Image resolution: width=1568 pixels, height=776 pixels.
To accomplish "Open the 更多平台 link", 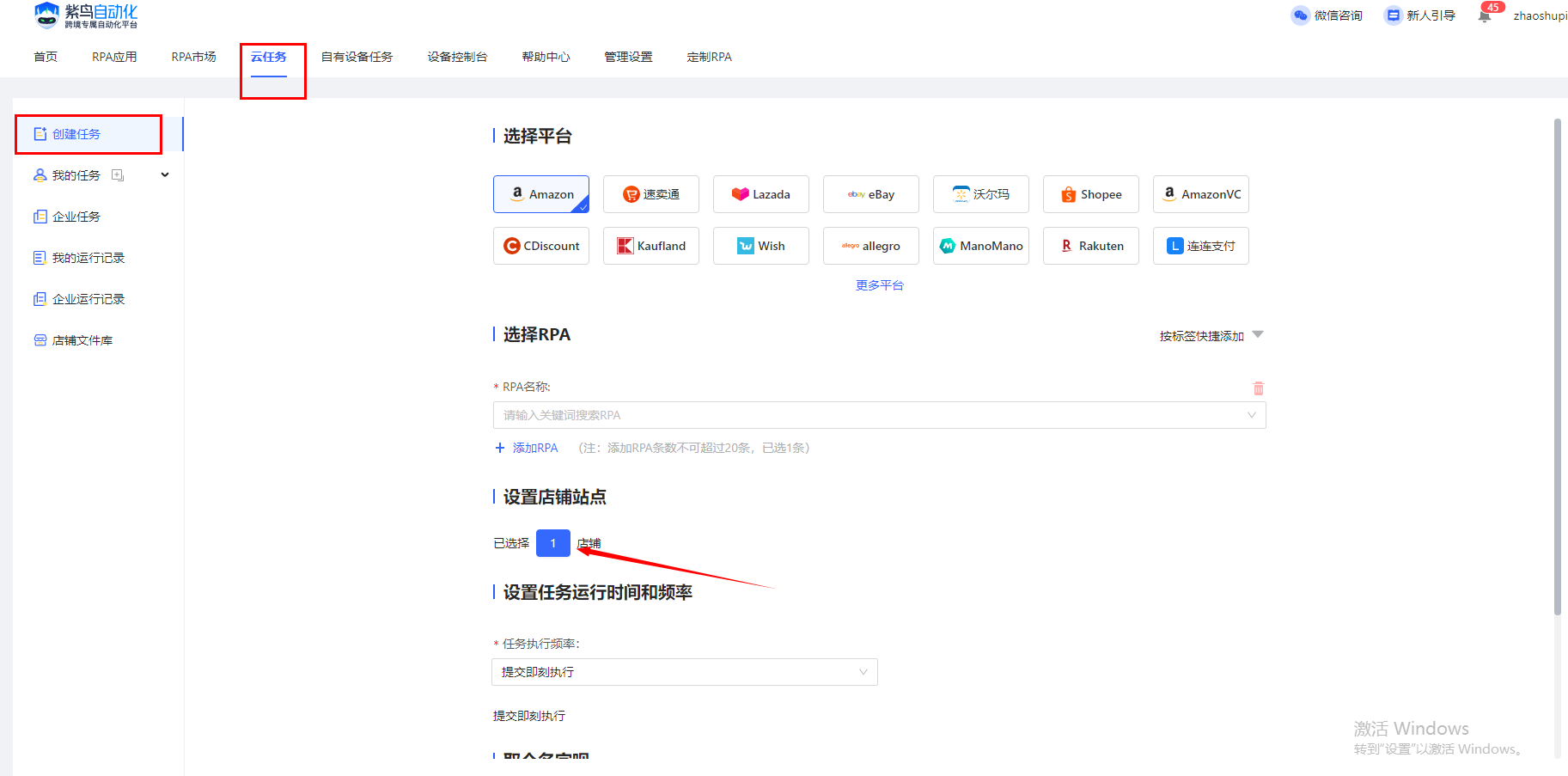I will point(880,285).
